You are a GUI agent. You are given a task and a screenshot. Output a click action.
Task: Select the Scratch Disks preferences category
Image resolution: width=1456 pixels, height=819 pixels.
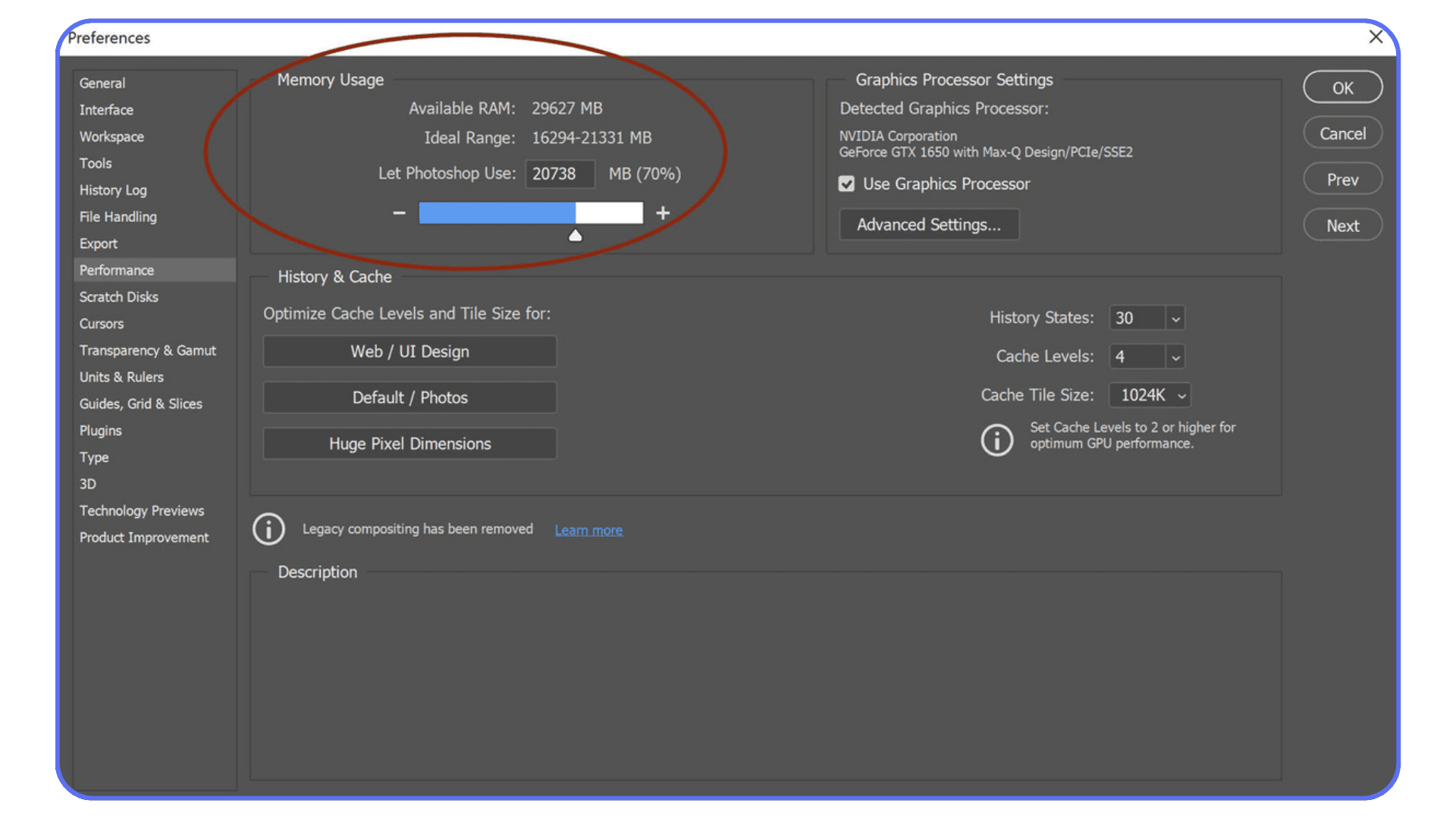[119, 297]
